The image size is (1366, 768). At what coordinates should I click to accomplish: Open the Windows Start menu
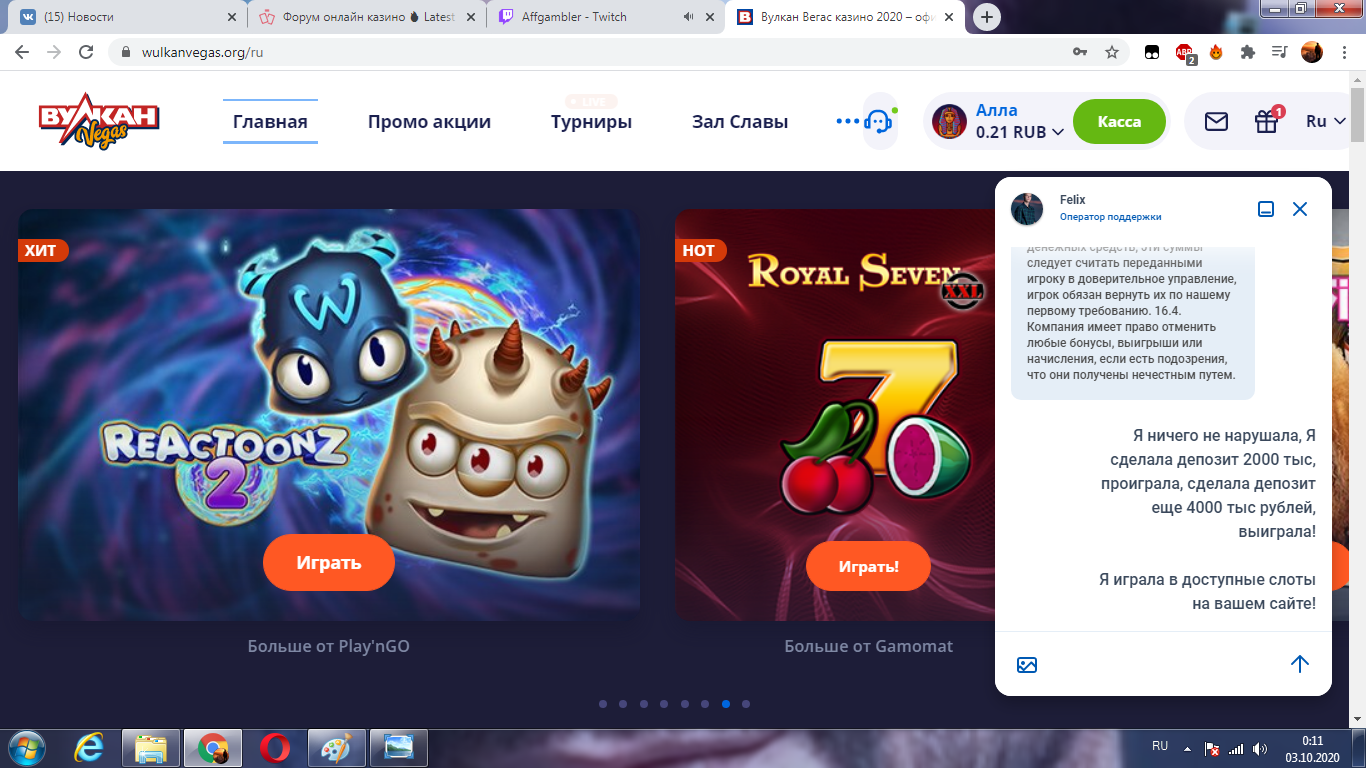click(27, 748)
